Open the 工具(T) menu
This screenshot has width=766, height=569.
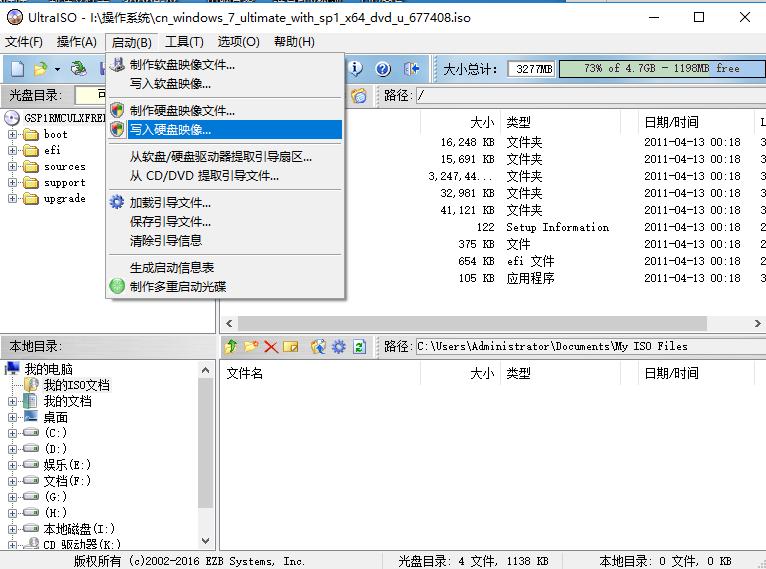184,42
